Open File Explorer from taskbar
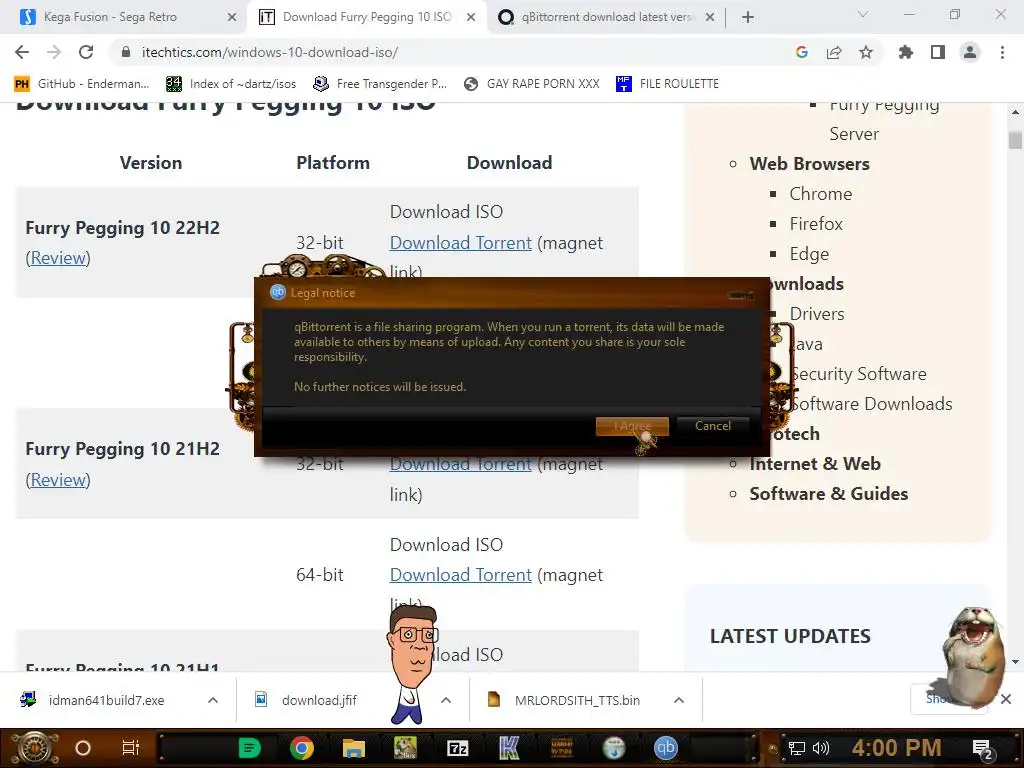Image resolution: width=1024 pixels, height=768 pixels. tap(353, 748)
